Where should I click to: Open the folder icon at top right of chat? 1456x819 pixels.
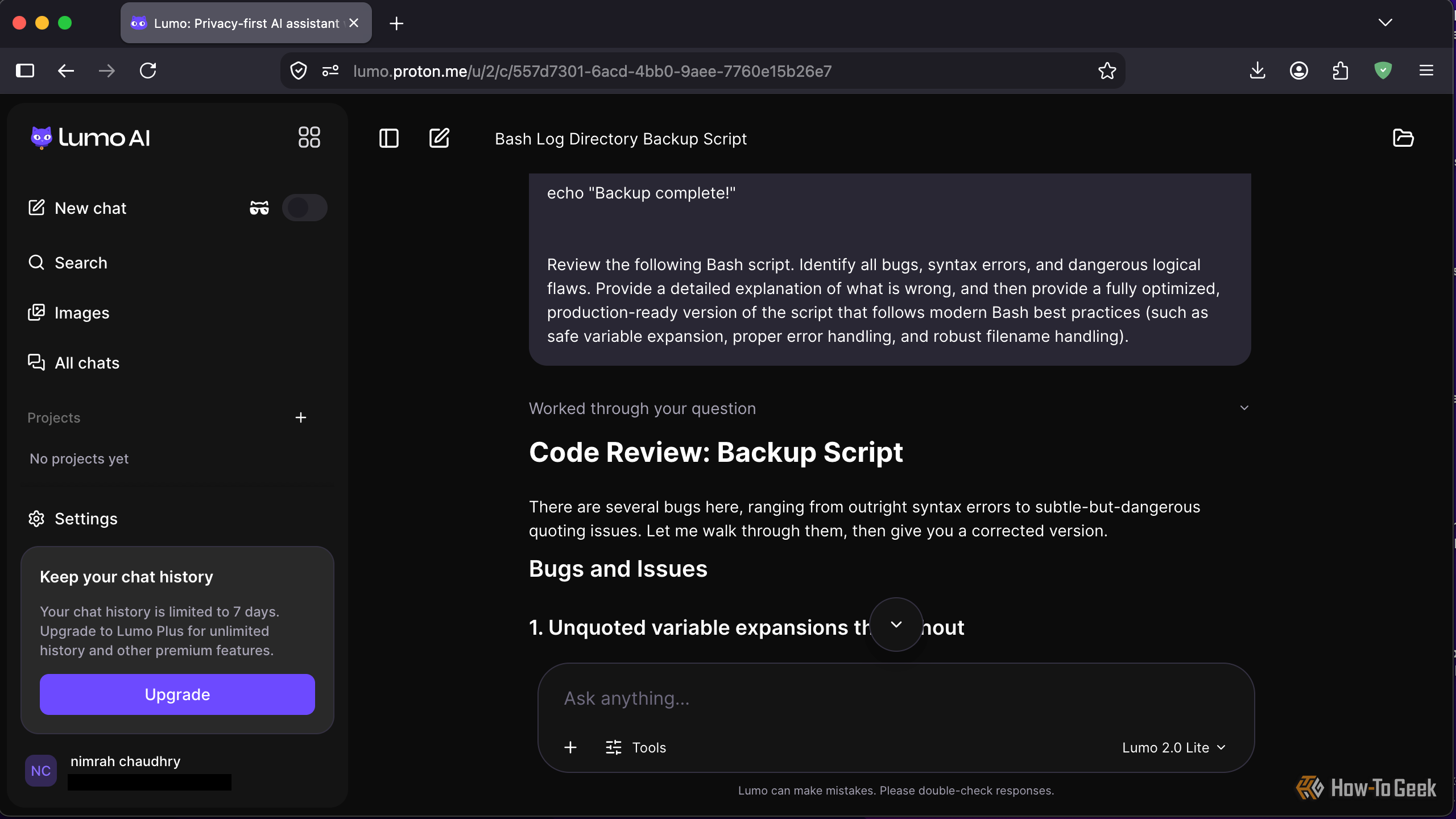(1403, 138)
